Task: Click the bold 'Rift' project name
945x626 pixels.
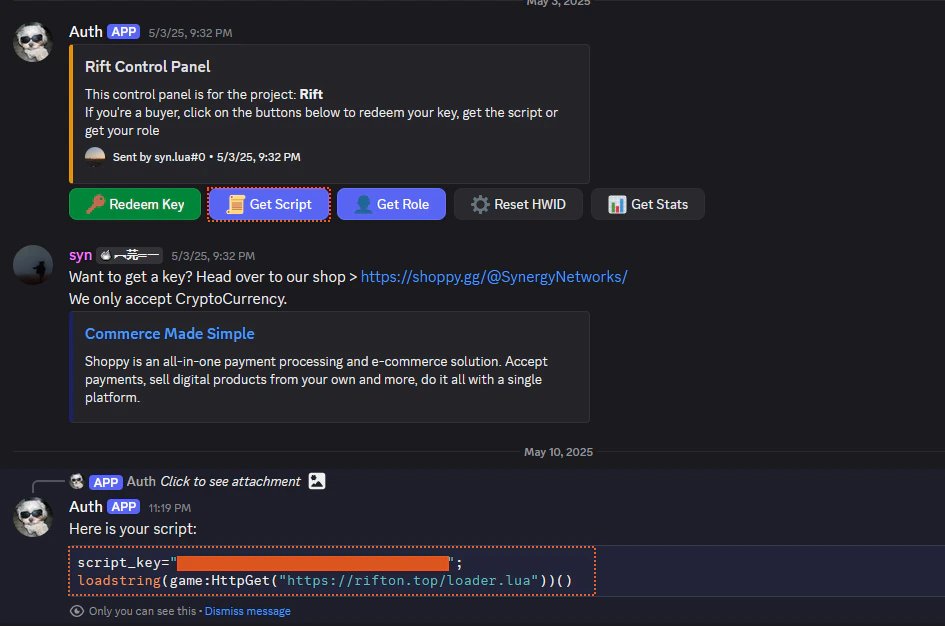Action: coord(311,95)
